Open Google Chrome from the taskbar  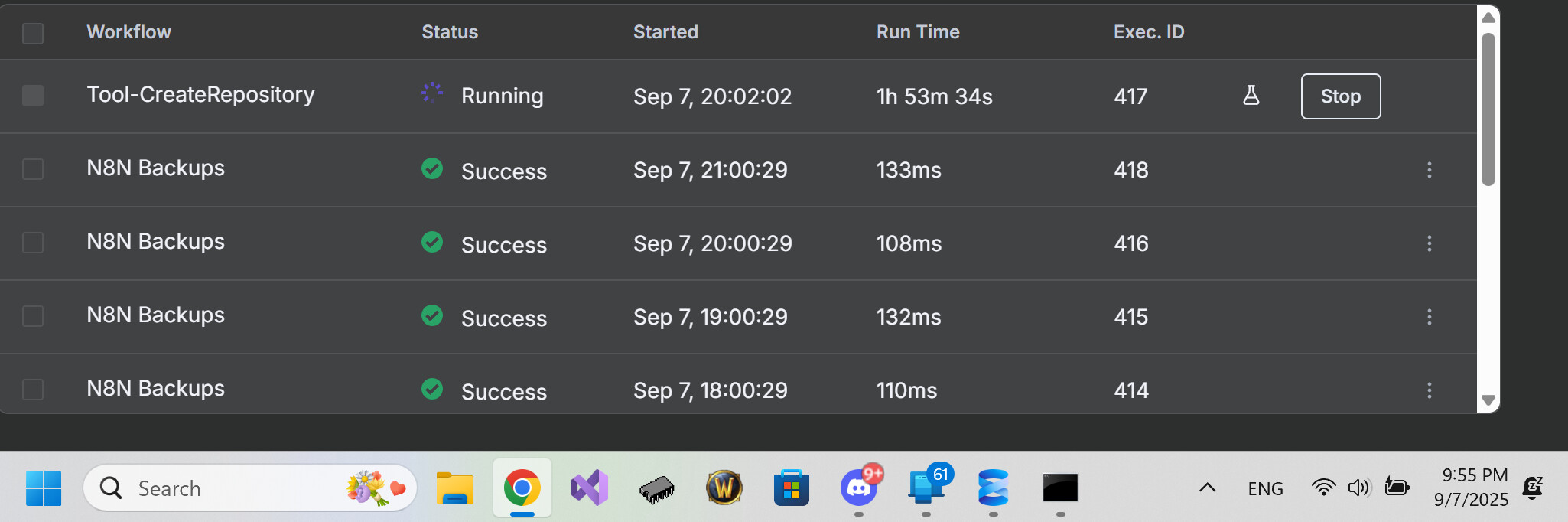click(x=522, y=488)
